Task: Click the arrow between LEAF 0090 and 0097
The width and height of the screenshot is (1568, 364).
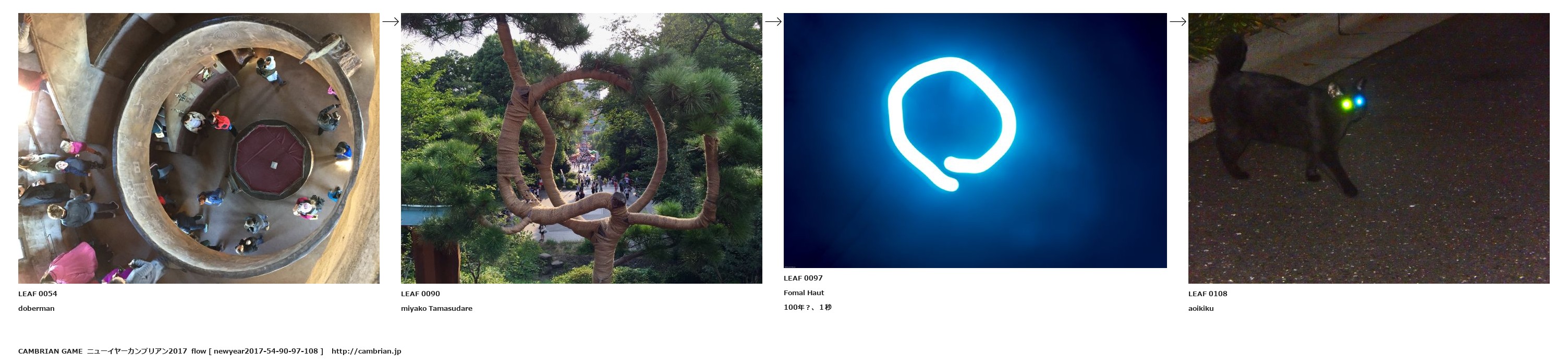Action: pos(773,21)
